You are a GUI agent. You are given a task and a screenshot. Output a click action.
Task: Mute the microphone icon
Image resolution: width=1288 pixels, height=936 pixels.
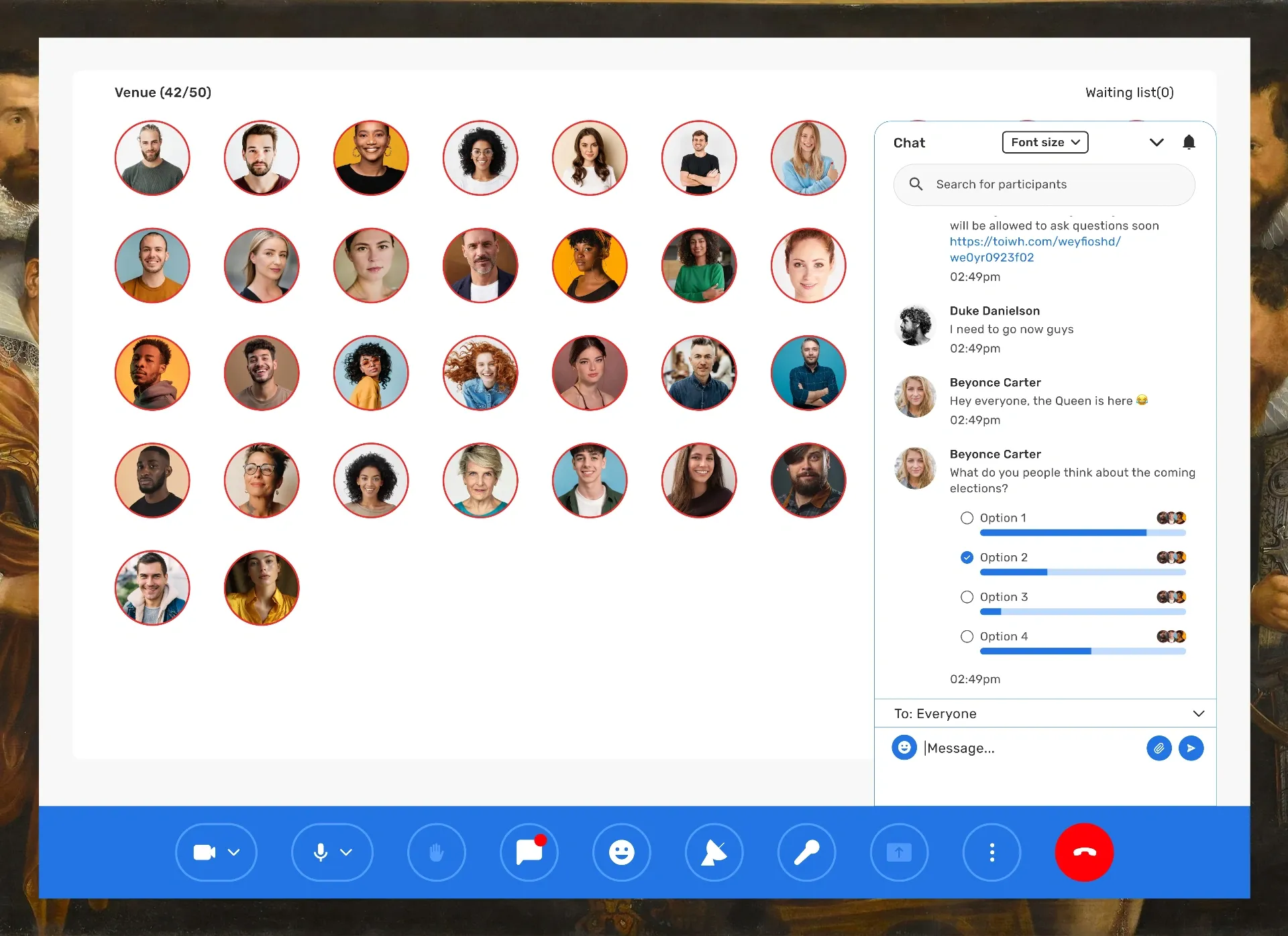coord(321,852)
